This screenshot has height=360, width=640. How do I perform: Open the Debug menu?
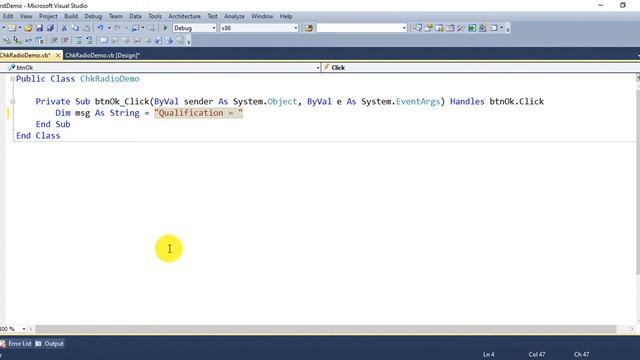point(93,16)
